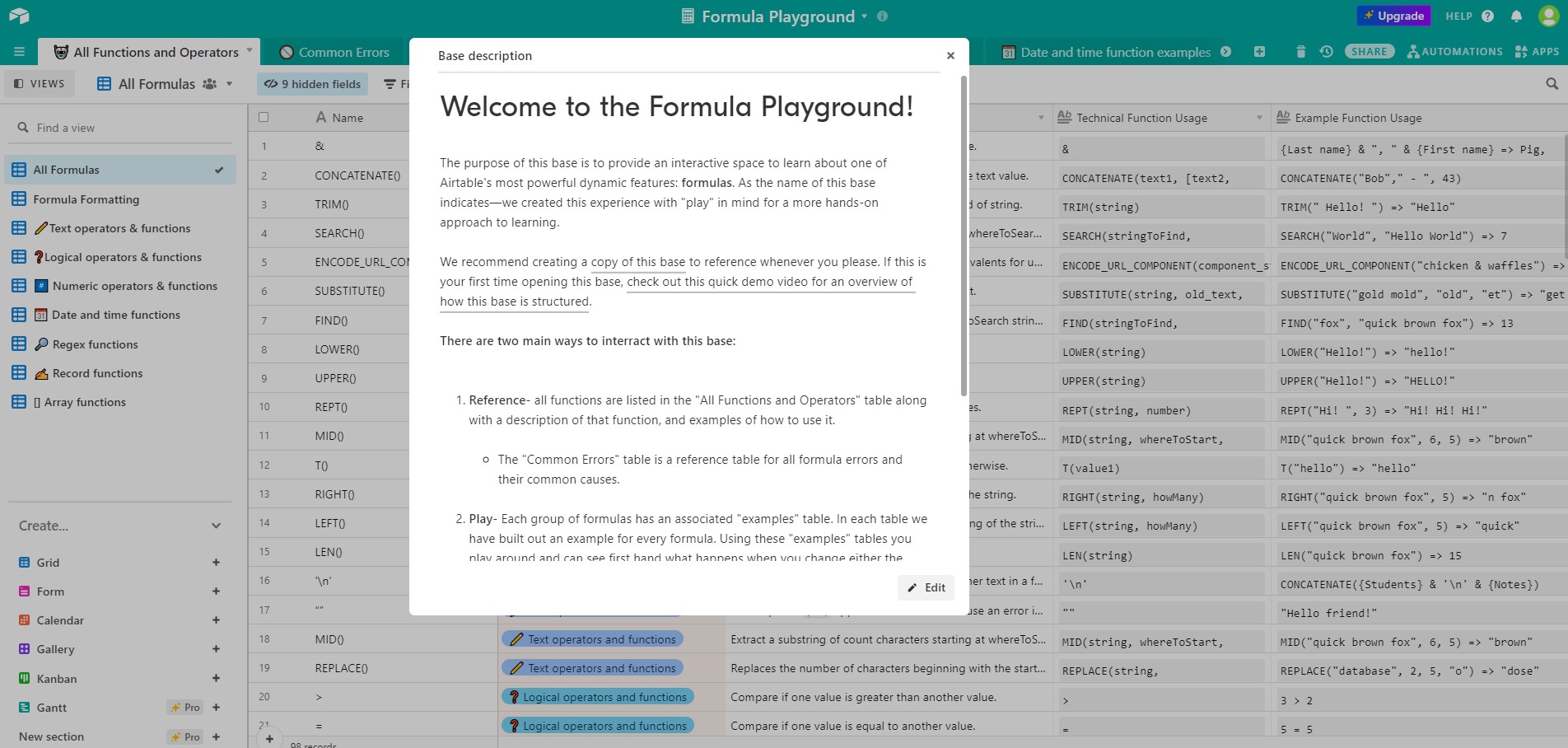Select the All Formulas view in sidebar
Image resolution: width=1568 pixels, height=748 pixels.
tap(120, 170)
